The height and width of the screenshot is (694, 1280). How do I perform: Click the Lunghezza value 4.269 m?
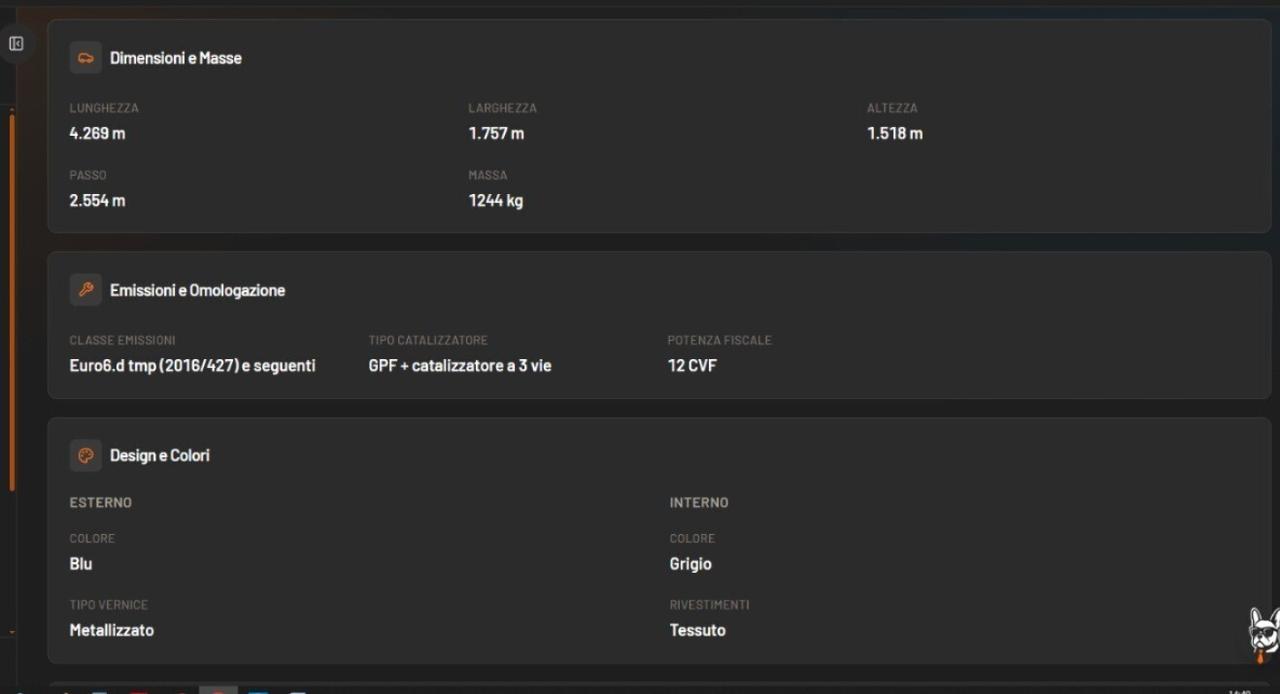pyautogui.click(x=97, y=133)
